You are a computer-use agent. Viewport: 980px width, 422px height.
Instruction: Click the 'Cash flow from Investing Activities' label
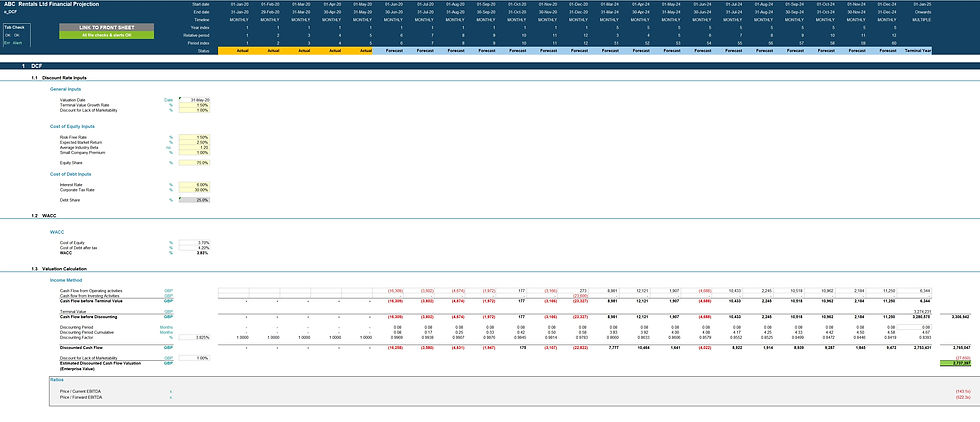pos(91,296)
